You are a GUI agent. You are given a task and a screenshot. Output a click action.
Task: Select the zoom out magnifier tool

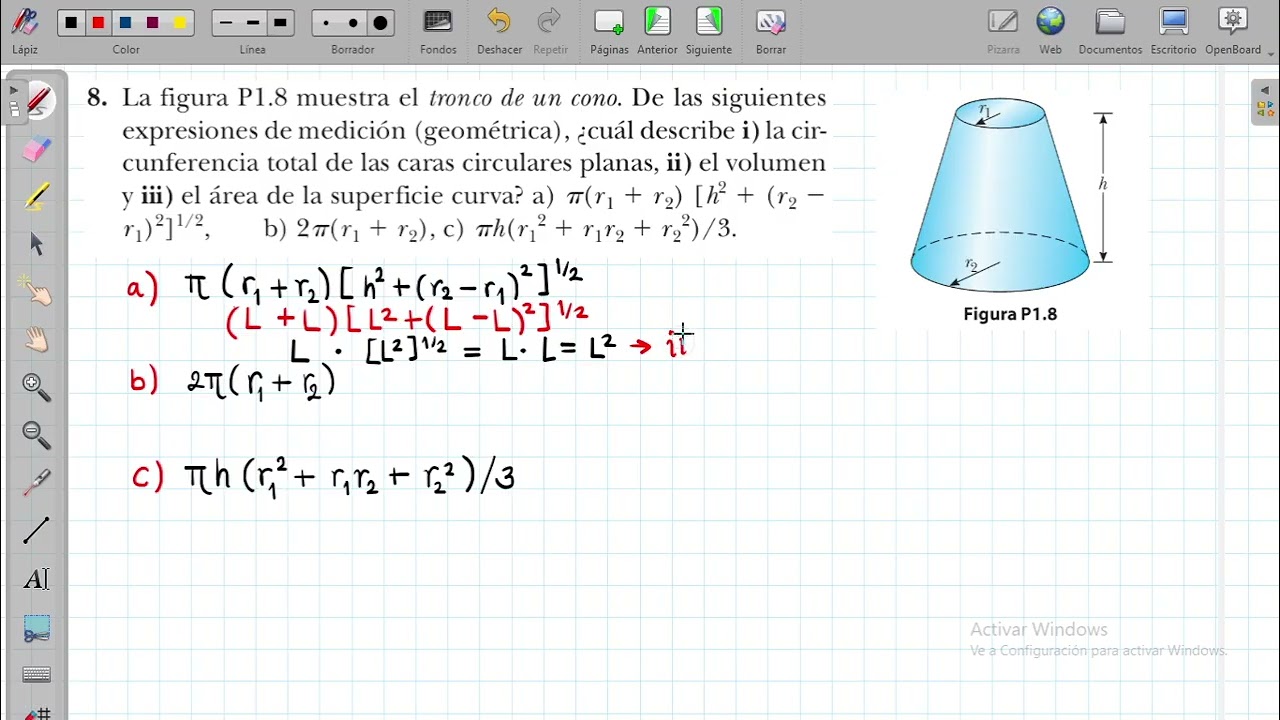[x=36, y=434]
